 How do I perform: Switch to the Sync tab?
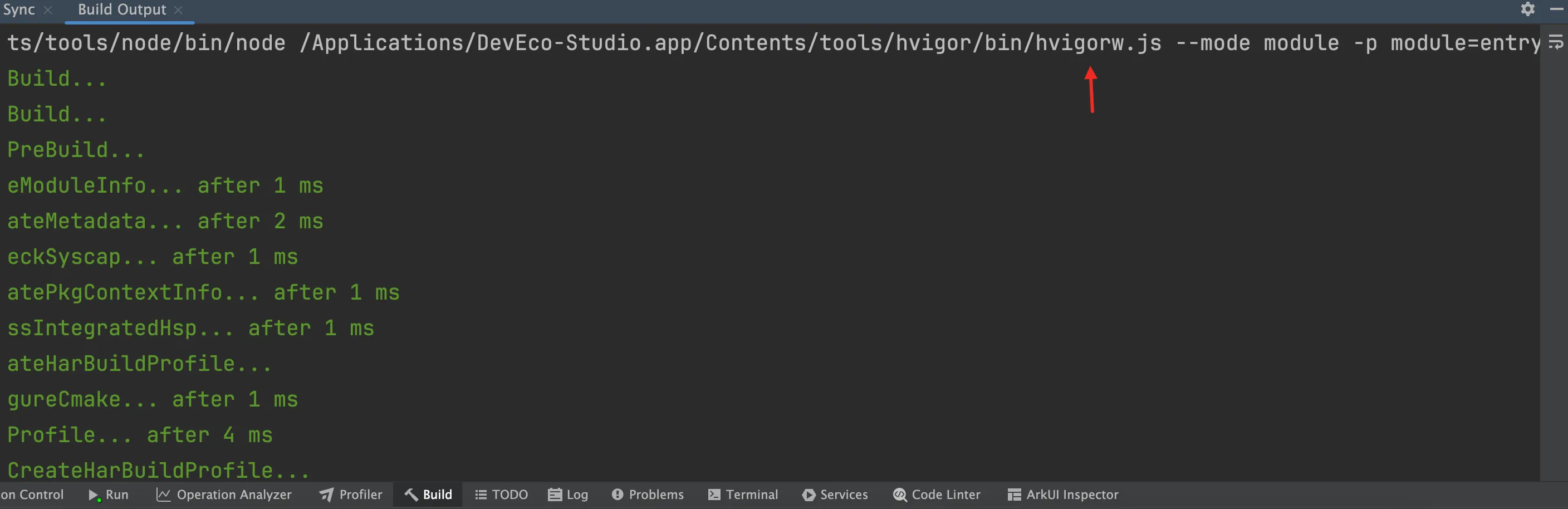[19, 9]
